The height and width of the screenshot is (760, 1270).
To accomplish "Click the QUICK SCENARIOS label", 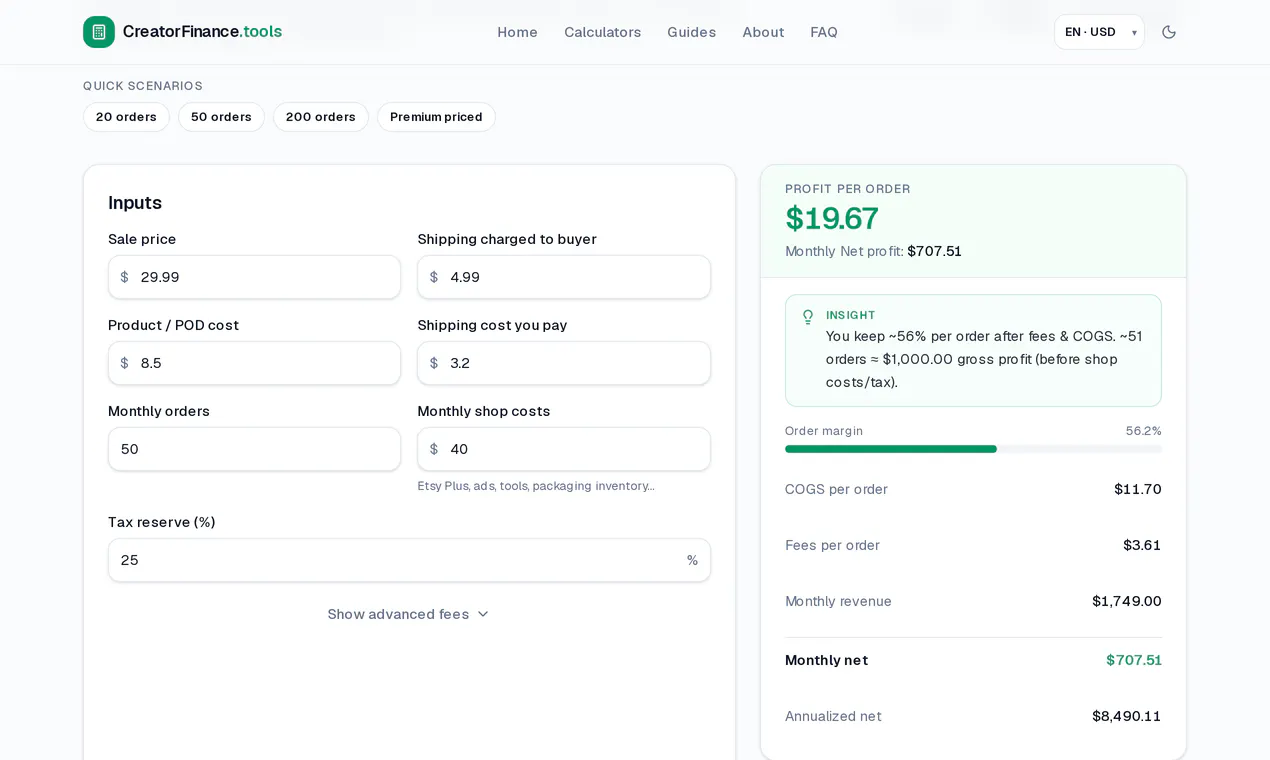I will (x=143, y=86).
